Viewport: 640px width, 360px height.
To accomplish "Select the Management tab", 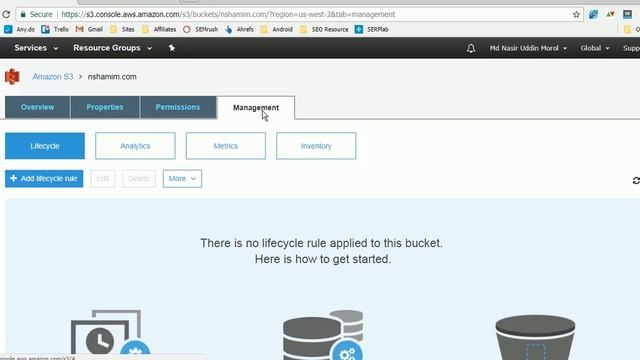I will click(x=256, y=108).
